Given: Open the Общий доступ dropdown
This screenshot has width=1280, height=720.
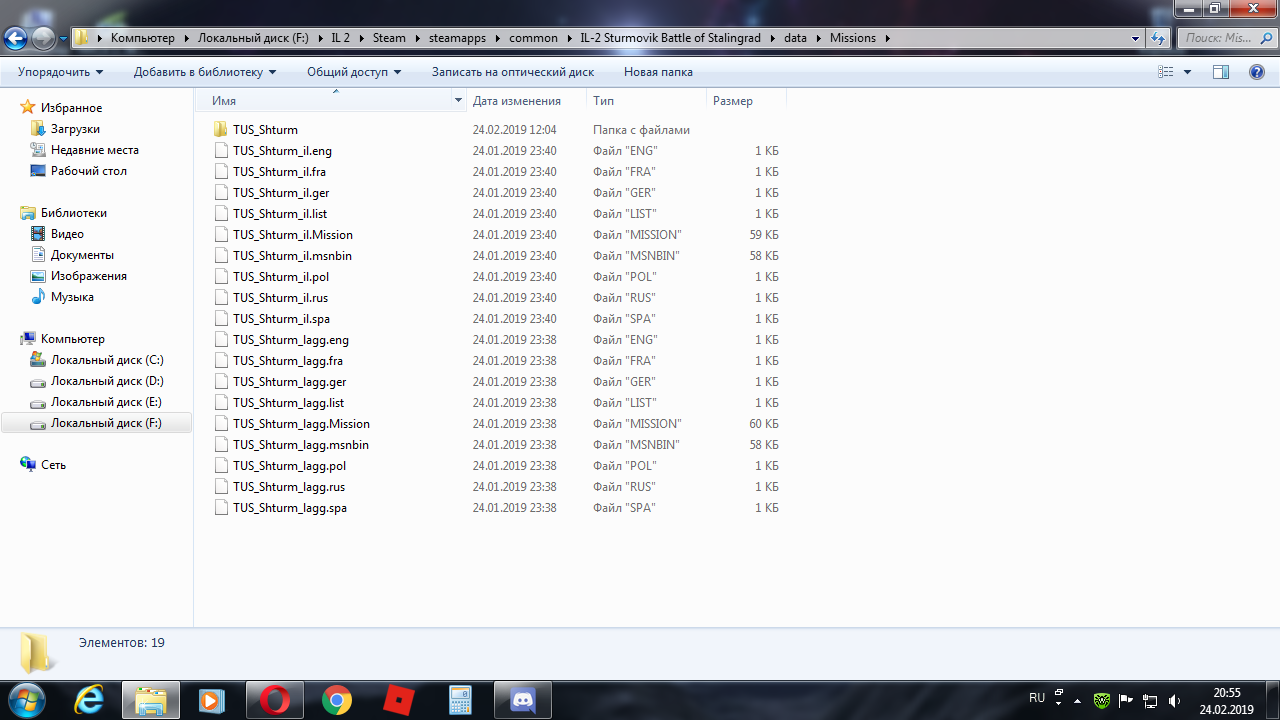Looking at the screenshot, I should (x=353, y=72).
